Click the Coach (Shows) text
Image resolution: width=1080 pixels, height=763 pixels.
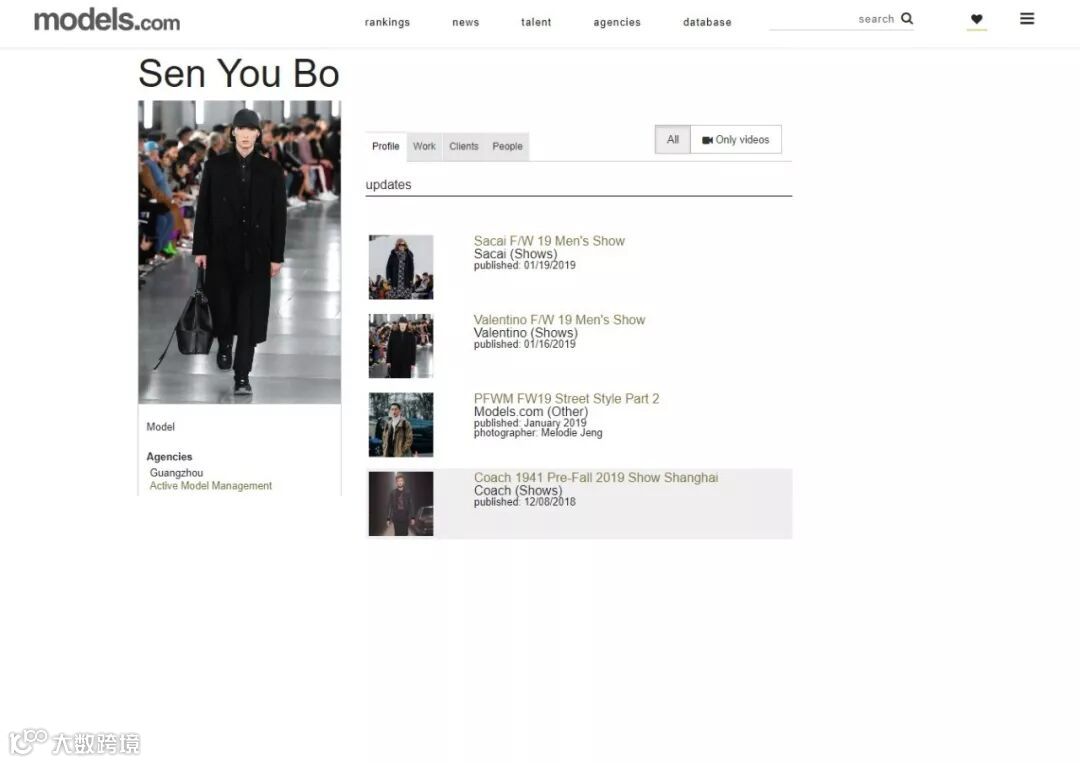point(518,490)
